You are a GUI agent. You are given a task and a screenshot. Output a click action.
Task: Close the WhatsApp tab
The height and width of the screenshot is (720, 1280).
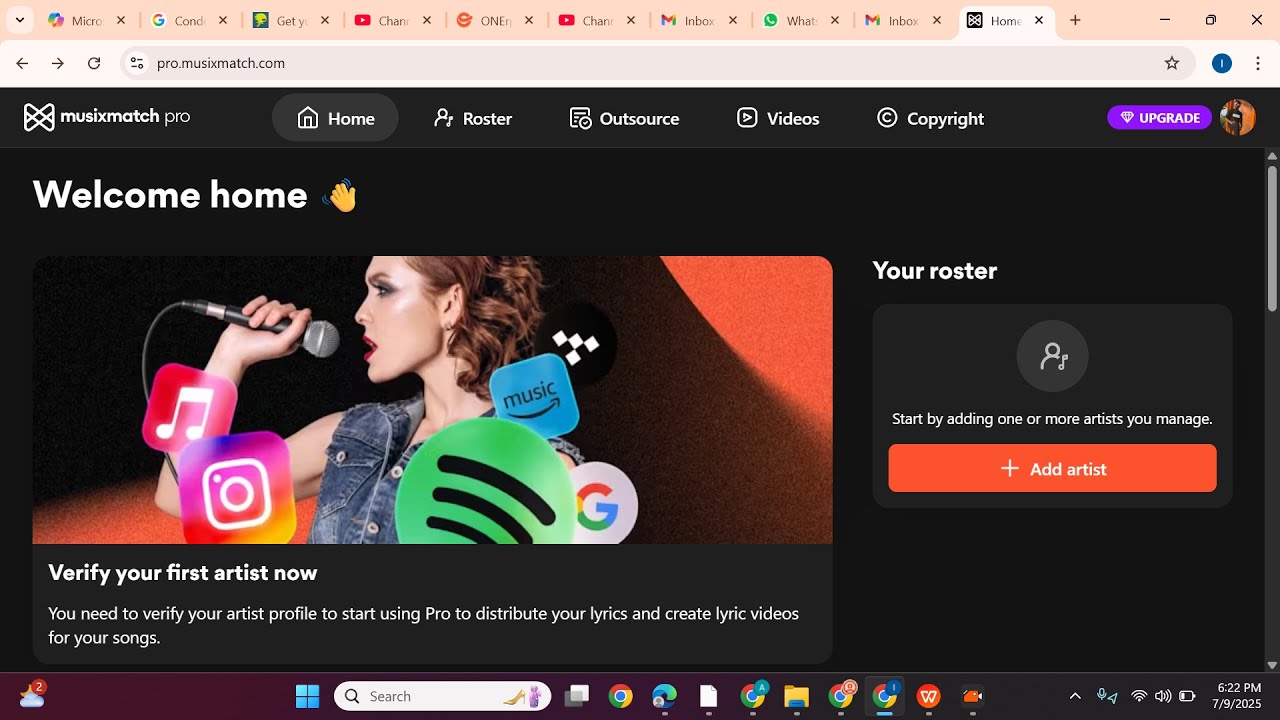835,20
